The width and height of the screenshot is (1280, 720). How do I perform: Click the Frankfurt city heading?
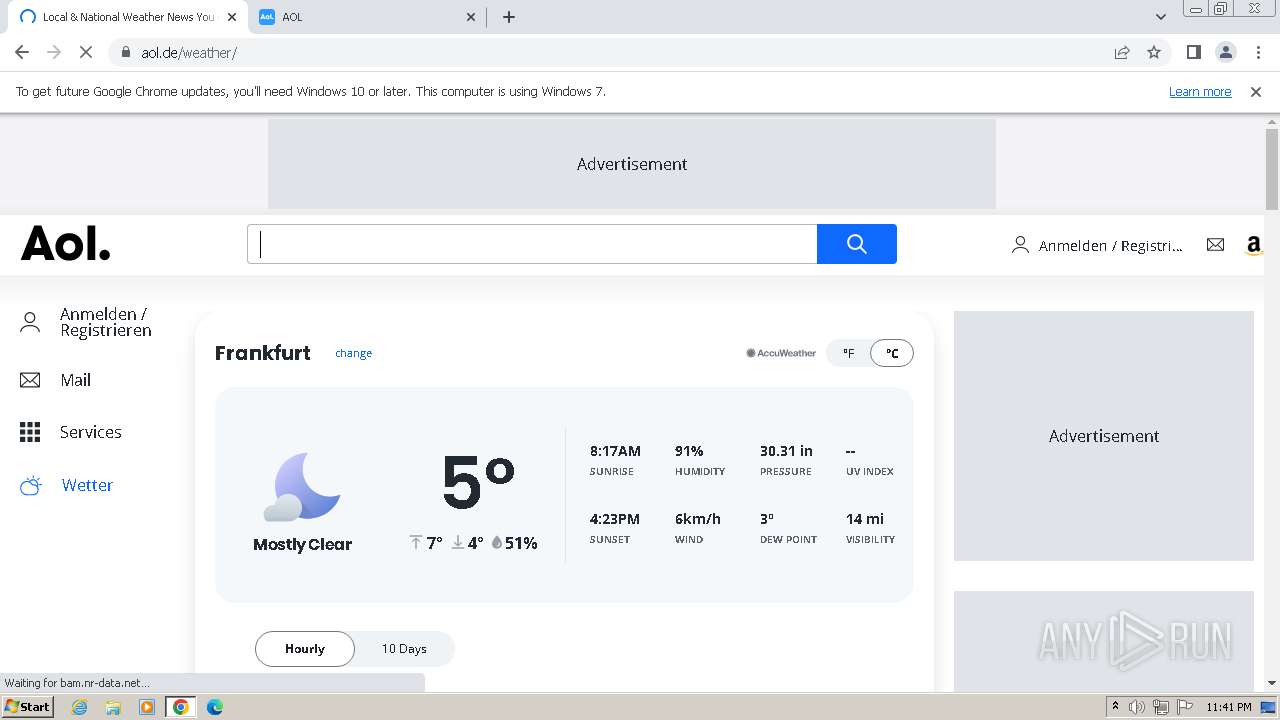[263, 353]
